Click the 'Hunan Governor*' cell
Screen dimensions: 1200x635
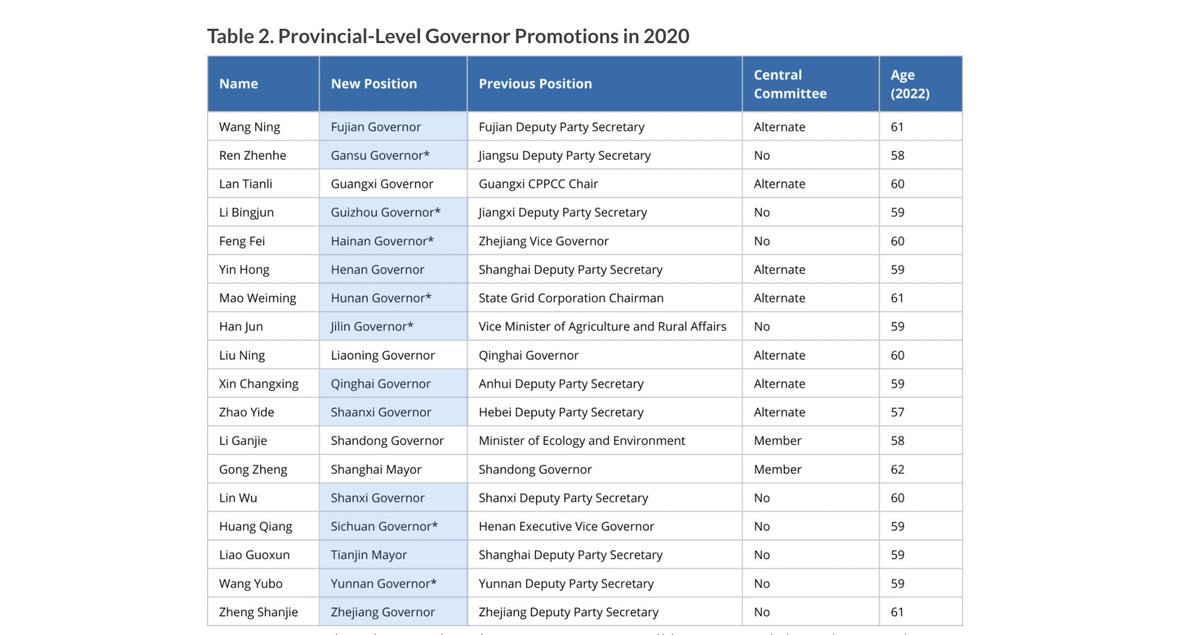[393, 298]
